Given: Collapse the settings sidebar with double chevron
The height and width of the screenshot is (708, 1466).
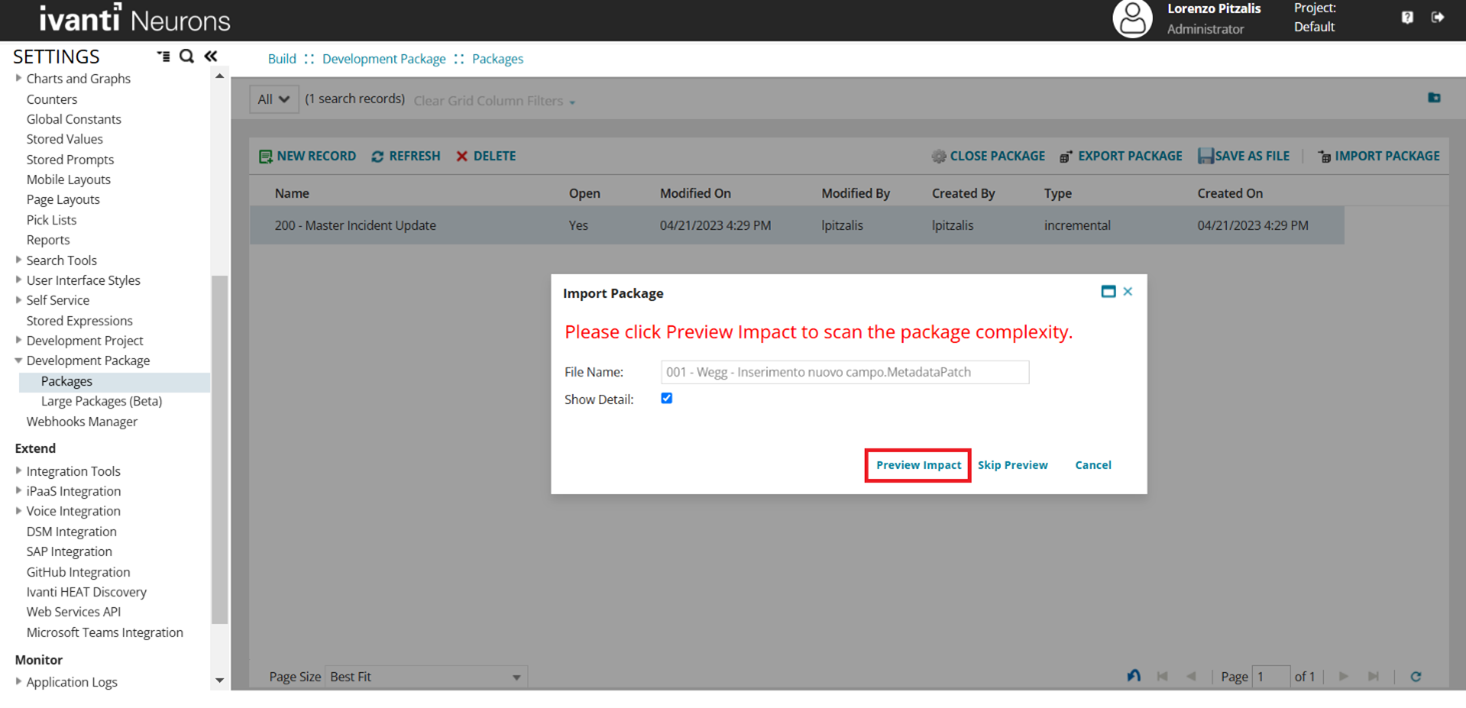Looking at the screenshot, I should [x=210, y=56].
